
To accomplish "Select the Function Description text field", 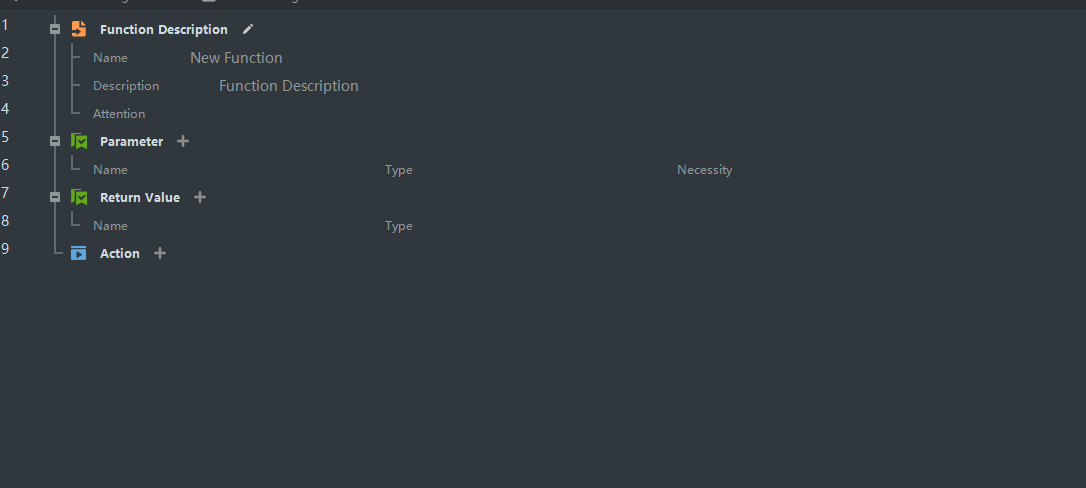I will [x=289, y=86].
